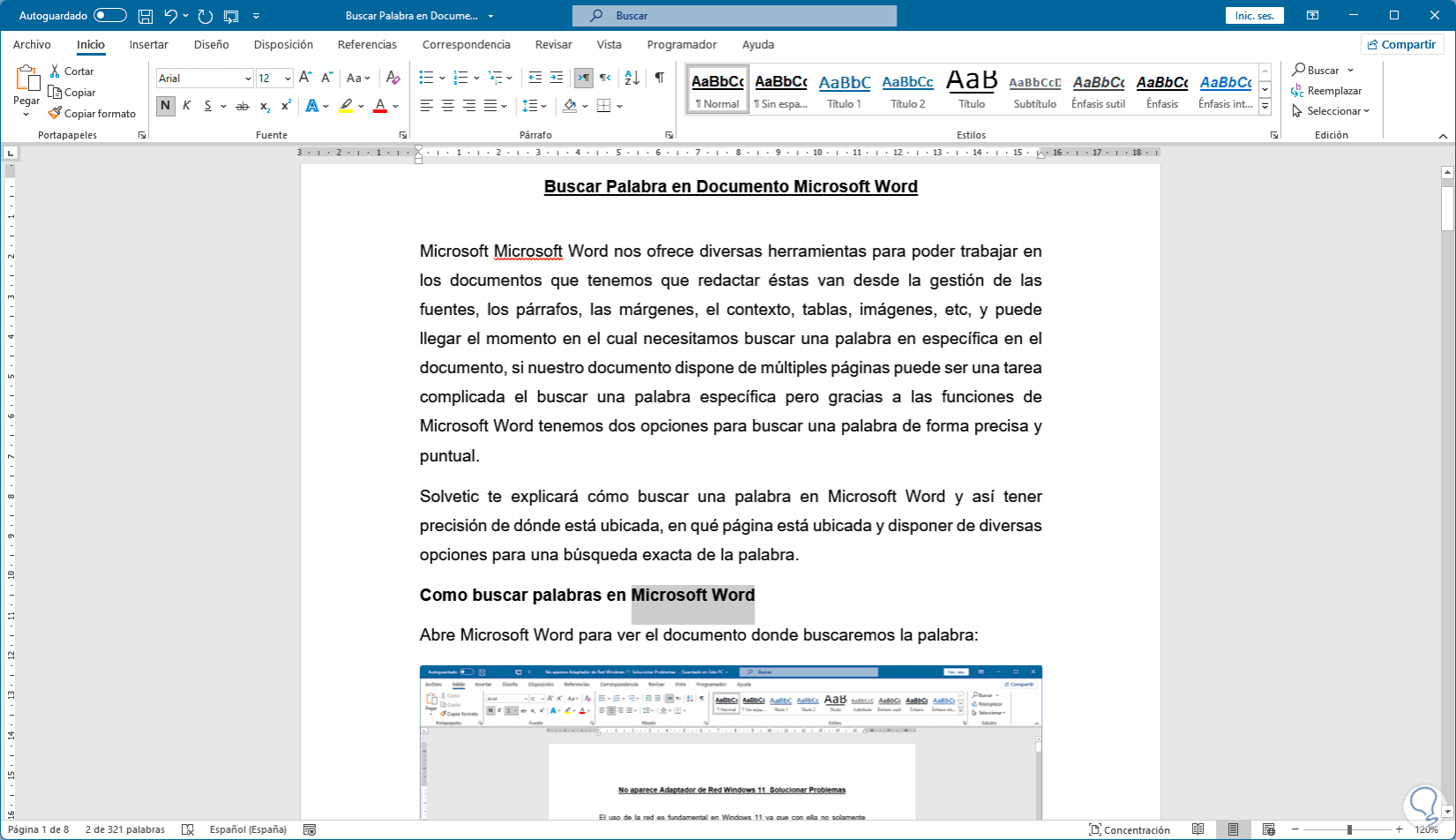Open the font size 12 dropdown
The width and height of the screenshot is (1456, 840).
point(288,79)
